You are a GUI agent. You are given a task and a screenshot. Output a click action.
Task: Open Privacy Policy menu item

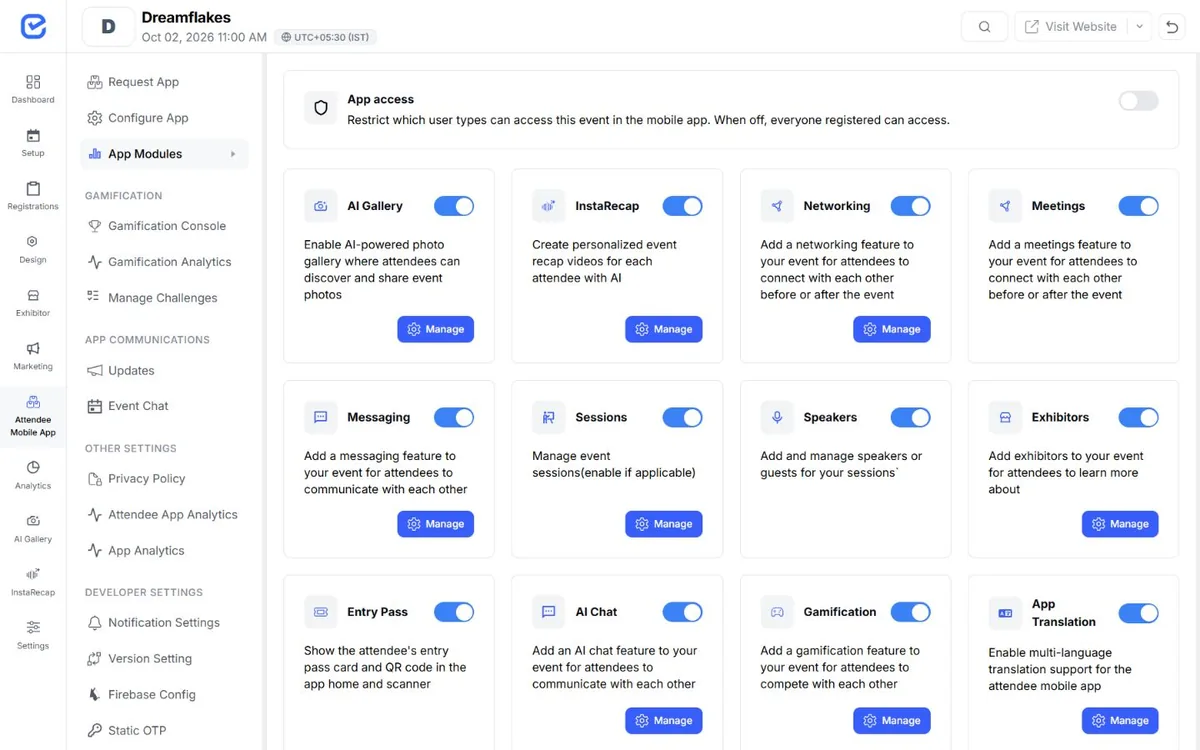164,478
